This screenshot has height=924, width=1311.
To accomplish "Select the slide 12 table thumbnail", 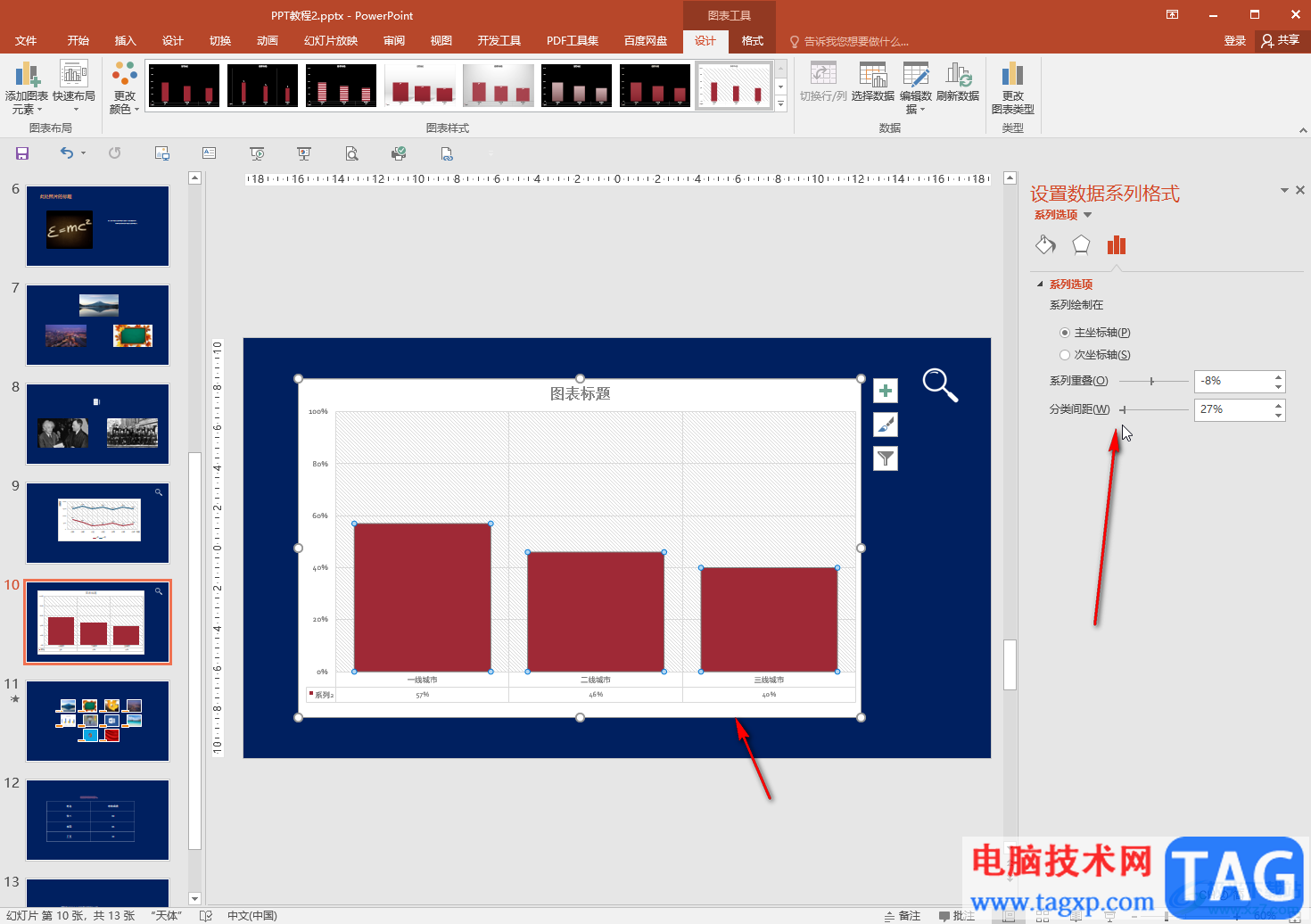I will click(x=97, y=820).
